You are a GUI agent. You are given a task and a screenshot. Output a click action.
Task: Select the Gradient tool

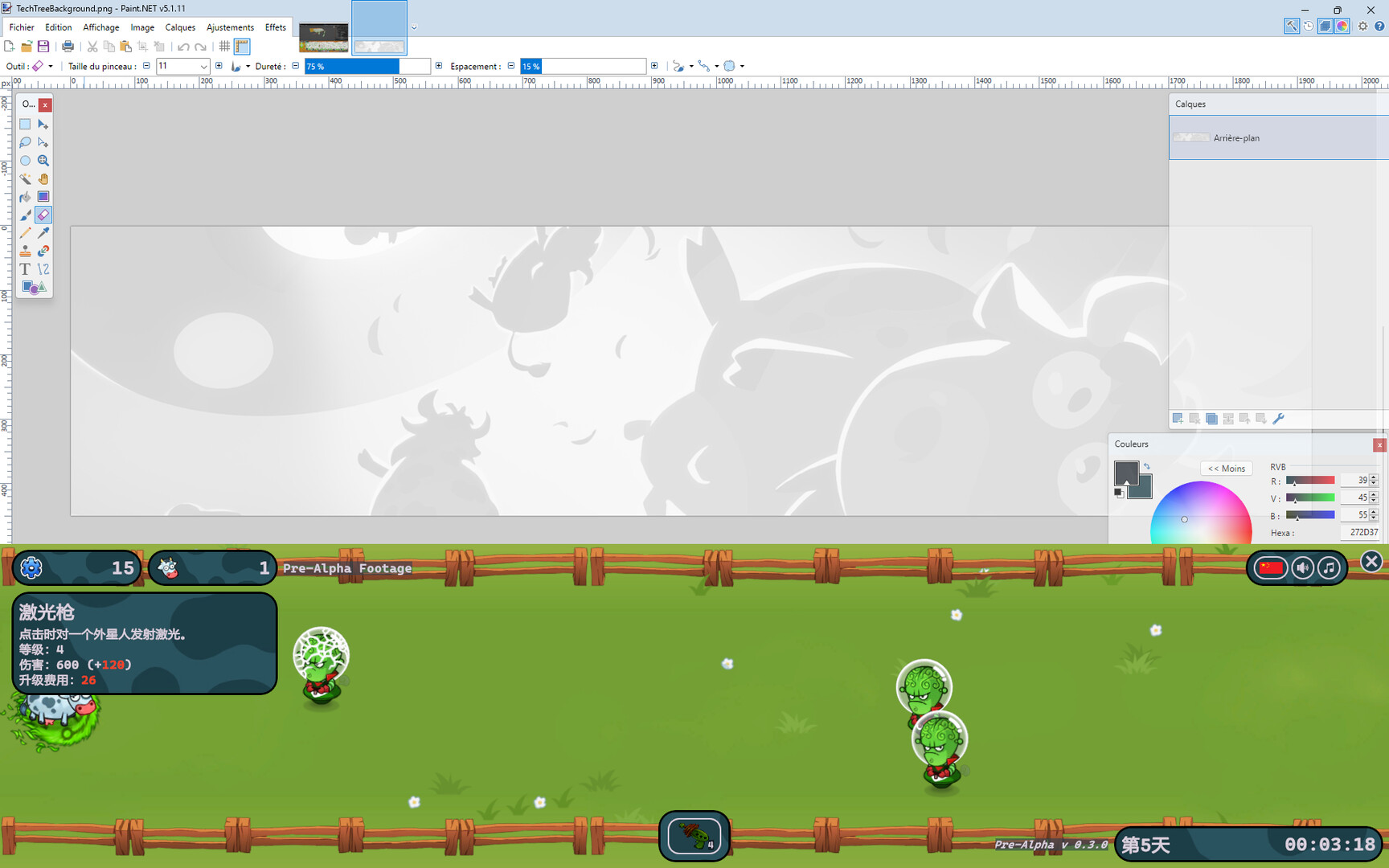click(43, 197)
